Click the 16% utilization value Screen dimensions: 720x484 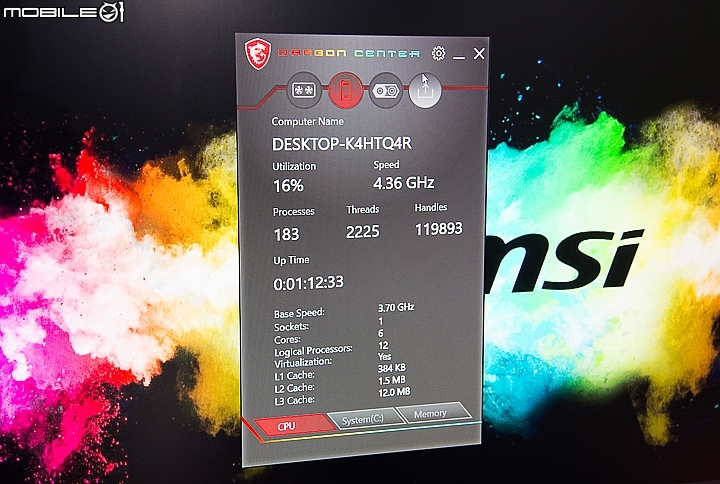[x=288, y=186]
